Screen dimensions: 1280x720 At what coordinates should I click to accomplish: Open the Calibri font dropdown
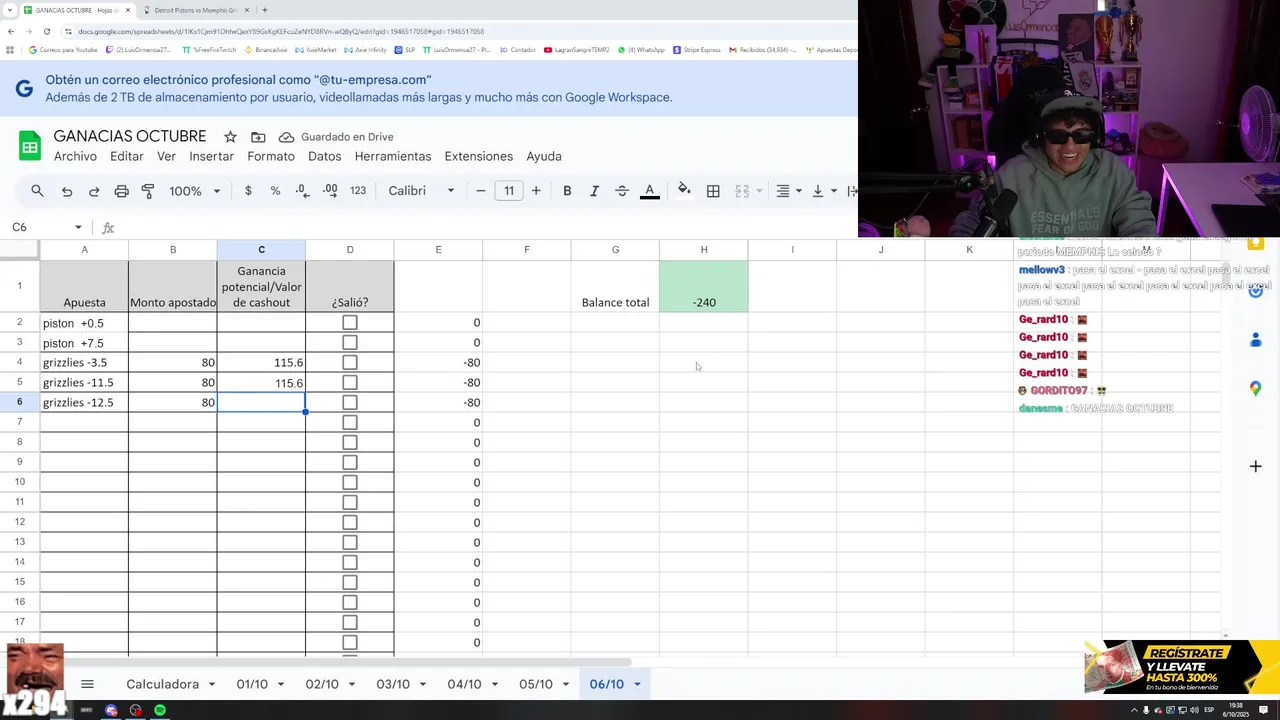click(x=422, y=191)
